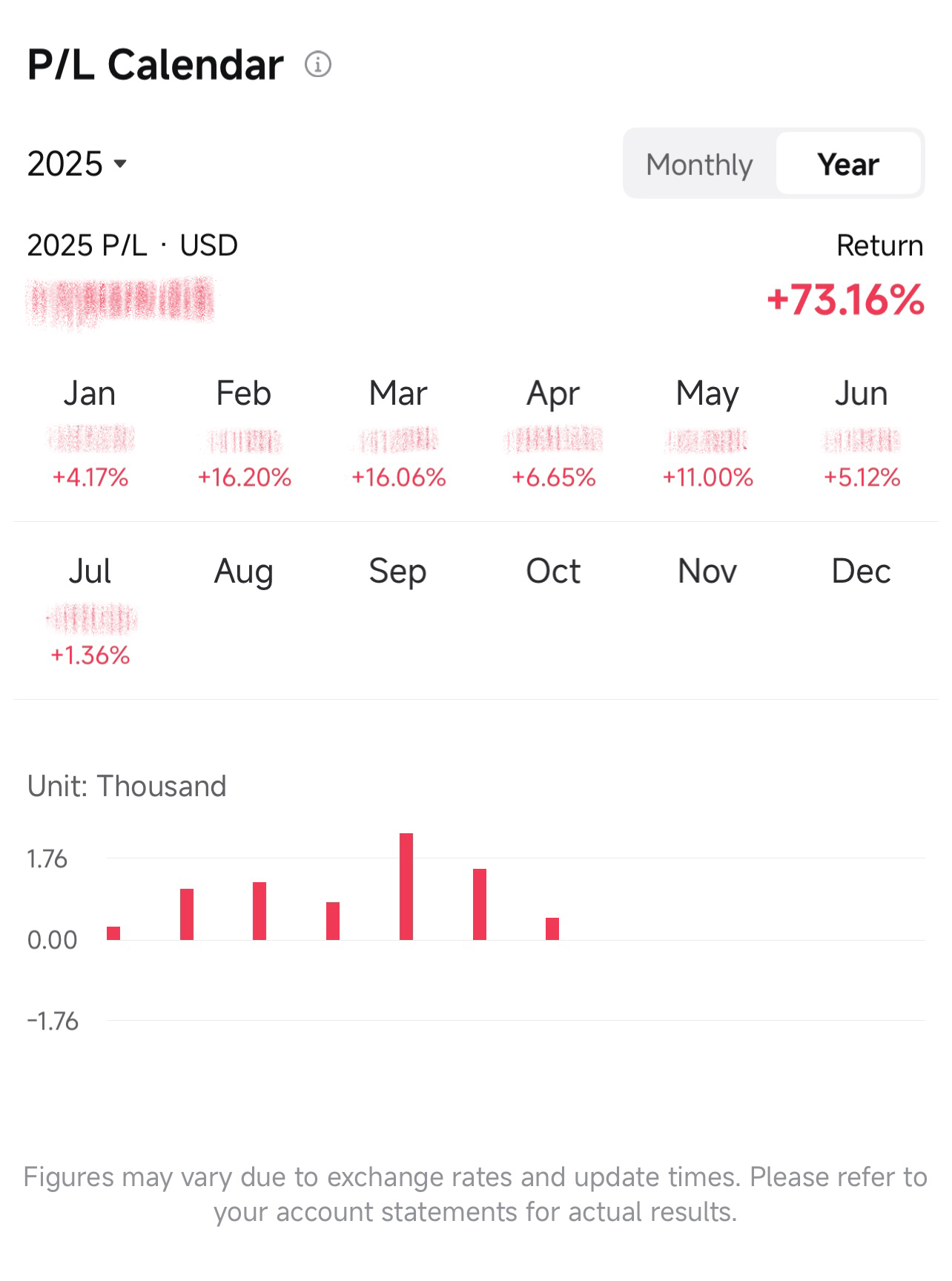Tap the blurred 2025 P/L amount
The width and height of the screenshot is (952, 1281).
[x=120, y=302]
